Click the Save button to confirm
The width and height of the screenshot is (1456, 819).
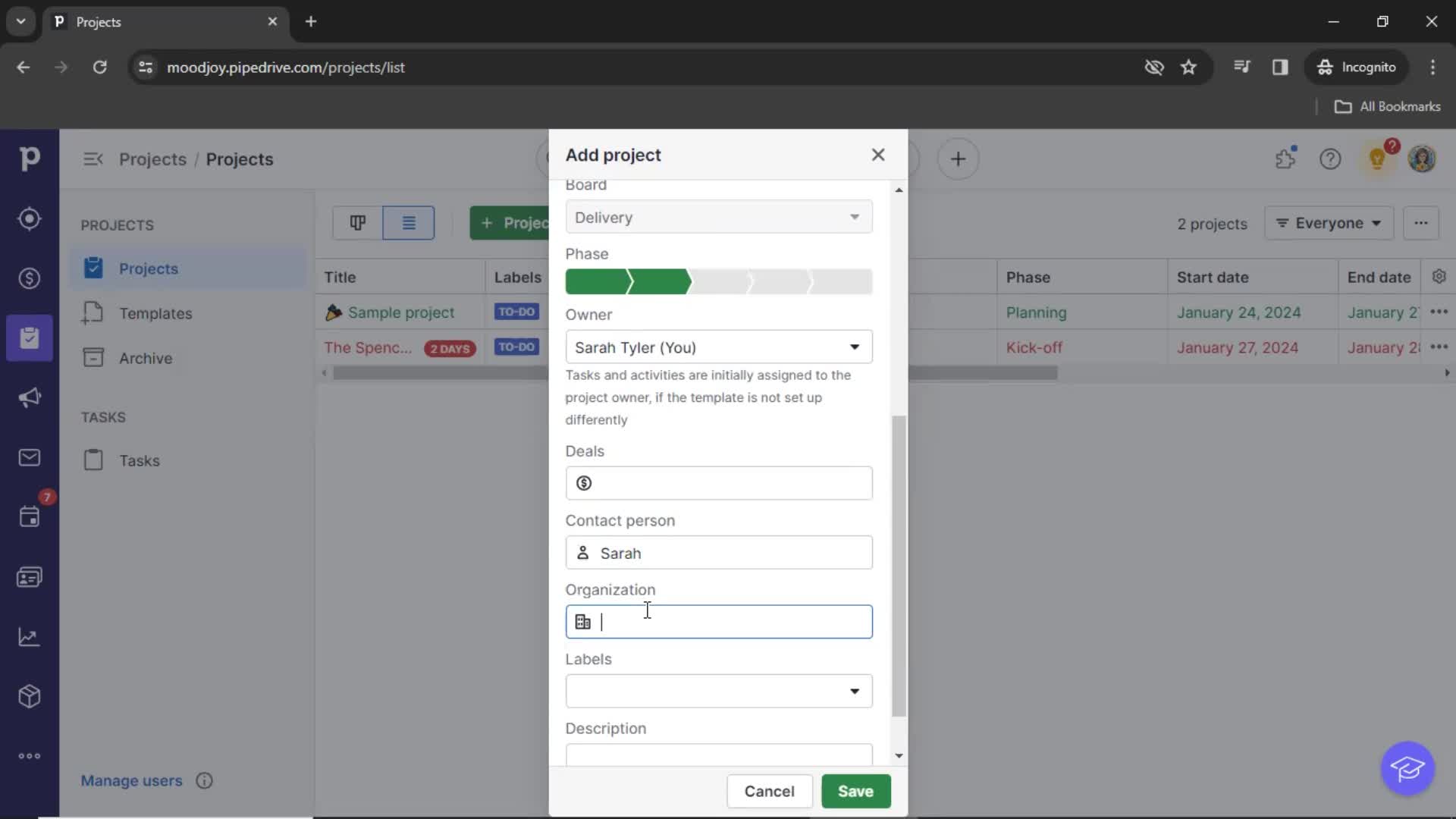(x=855, y=791)
